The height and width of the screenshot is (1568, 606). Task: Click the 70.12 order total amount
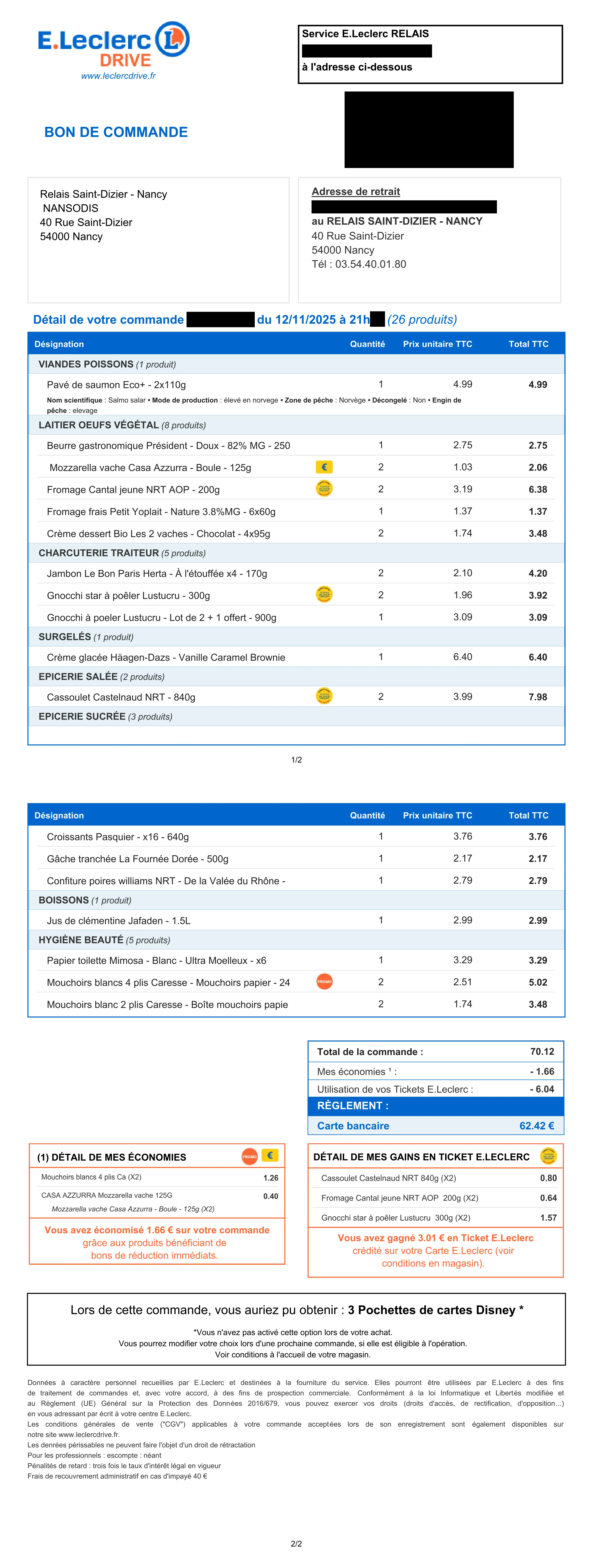click(542, 1052)
